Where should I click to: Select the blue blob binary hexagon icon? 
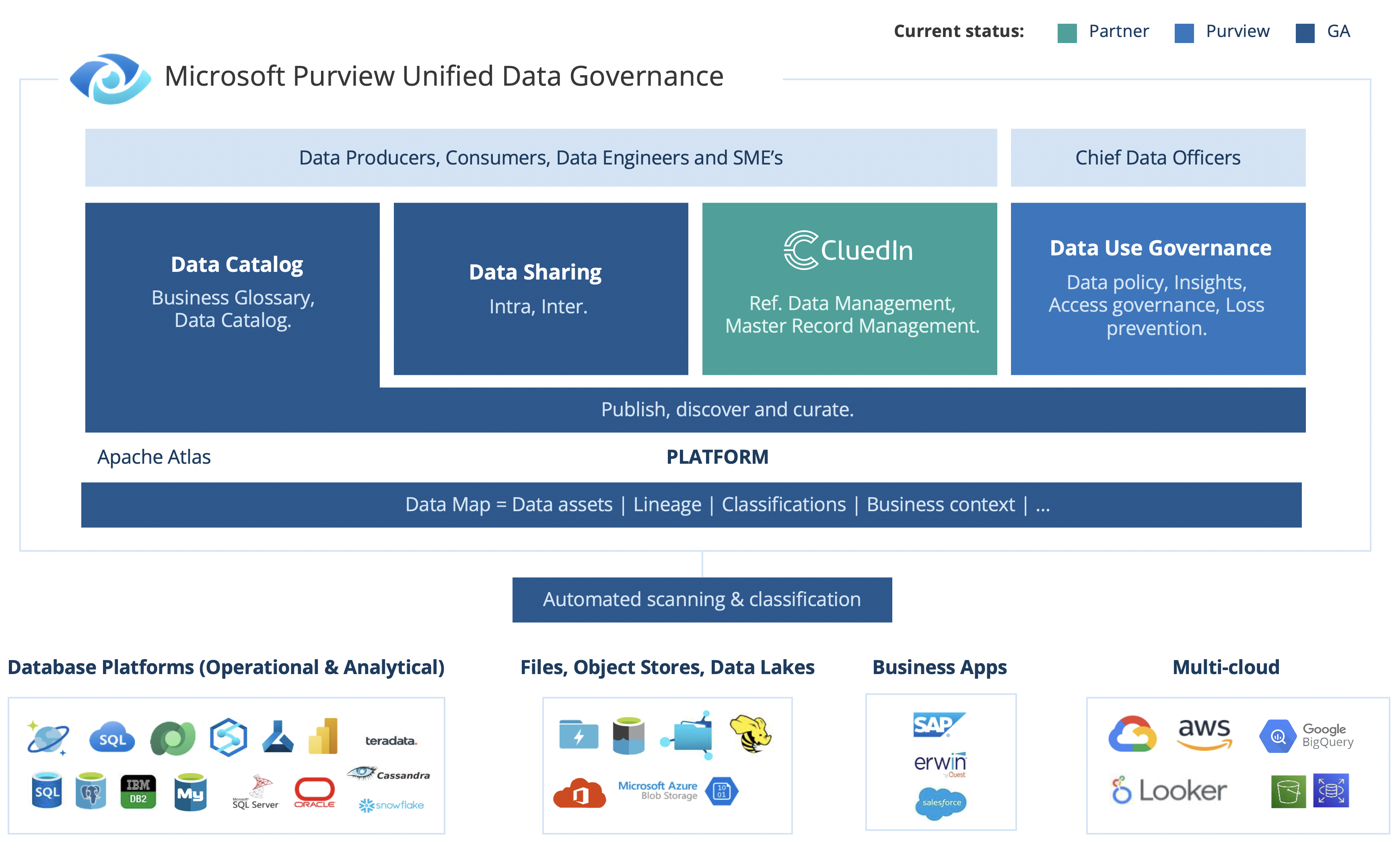coord(722,791)
